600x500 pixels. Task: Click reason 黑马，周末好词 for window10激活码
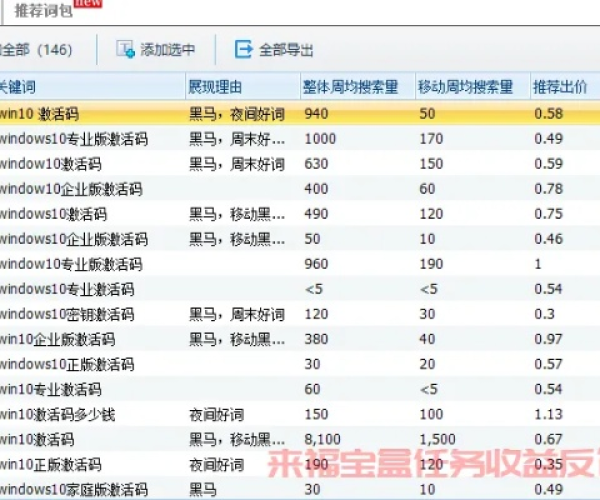[x=237, y=164]
